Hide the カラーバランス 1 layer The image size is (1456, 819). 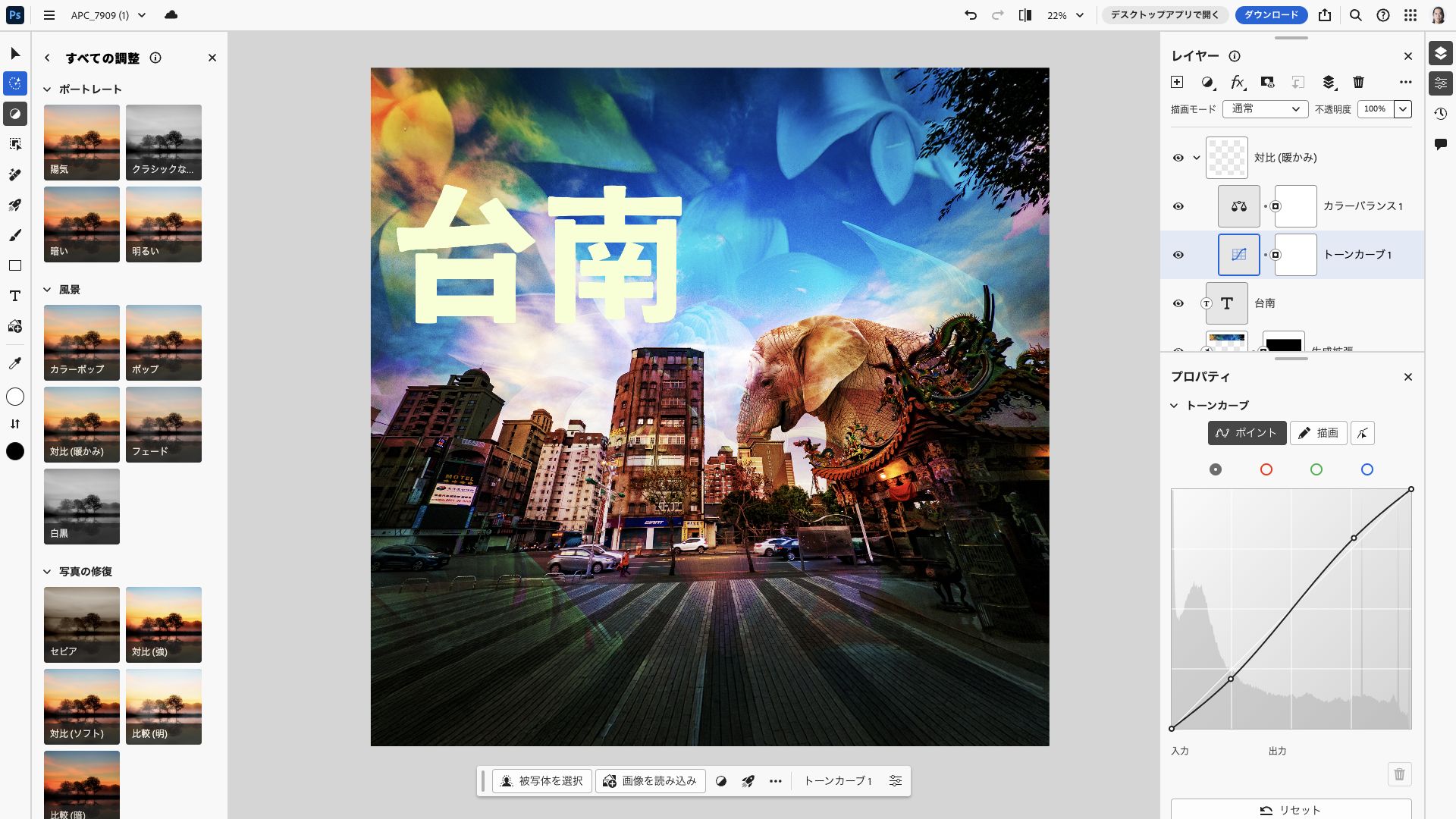click(x=1178, y=206)
